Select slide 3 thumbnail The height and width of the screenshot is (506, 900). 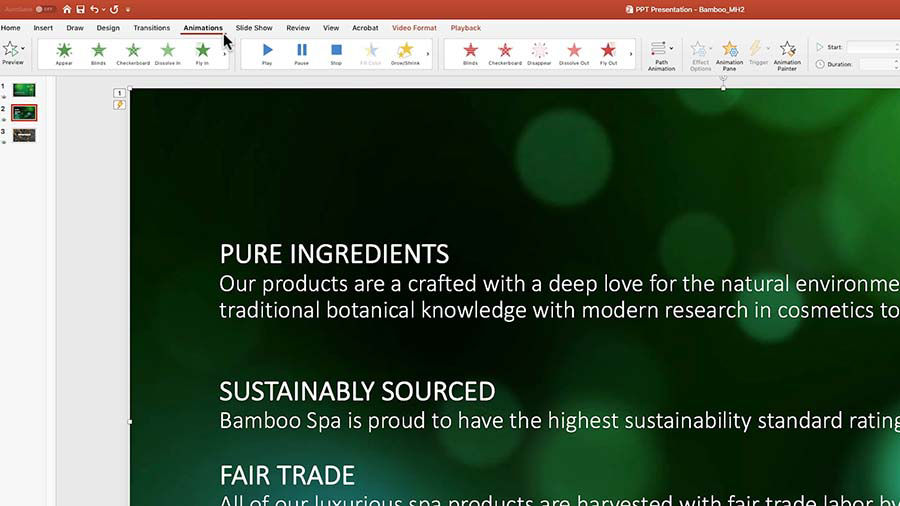24,135
